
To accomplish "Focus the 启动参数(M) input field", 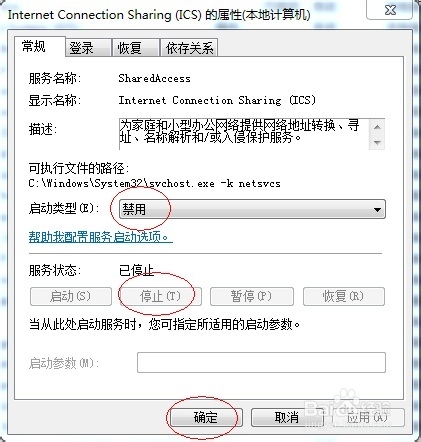I will pos(261,362).
